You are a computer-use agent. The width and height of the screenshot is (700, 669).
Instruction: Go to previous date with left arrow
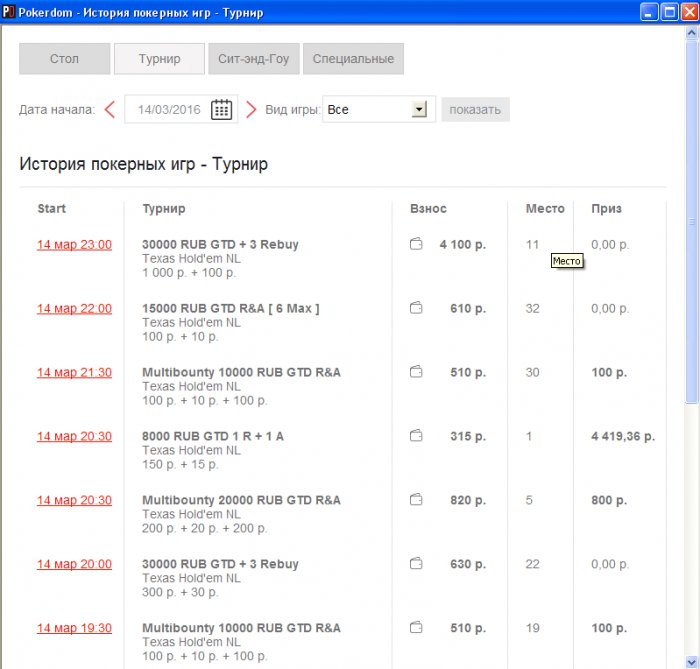click(x=110, y=109)
